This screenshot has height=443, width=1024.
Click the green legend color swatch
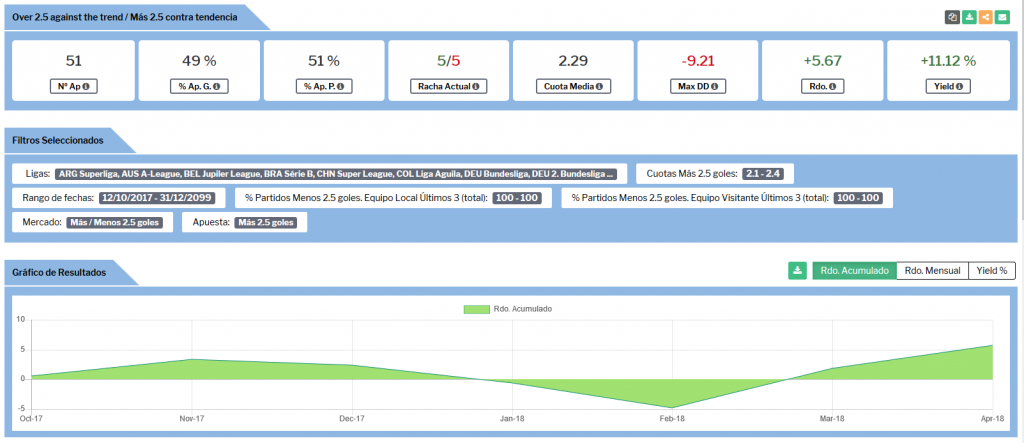(x=476, y=309)
